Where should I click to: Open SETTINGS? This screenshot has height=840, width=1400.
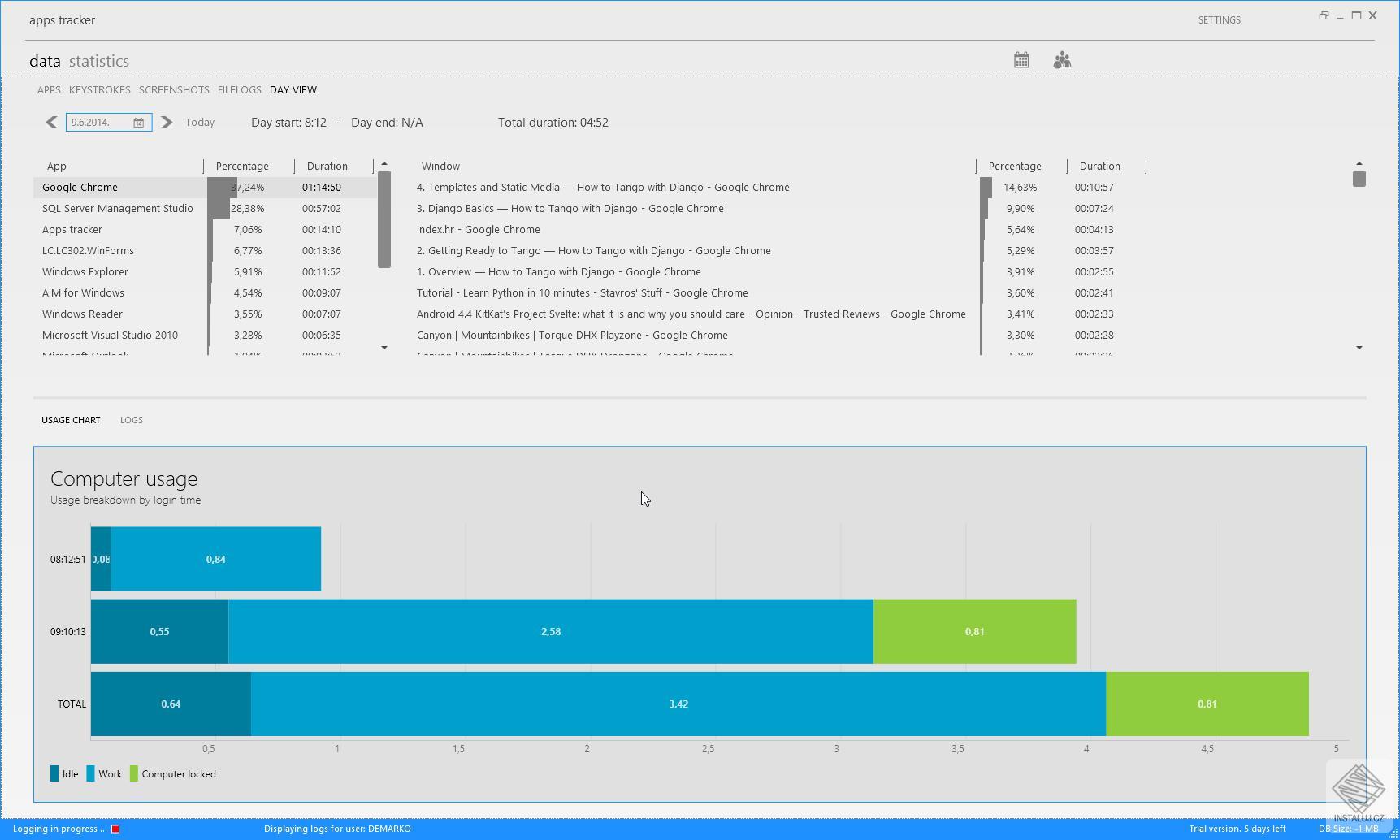pos(1219,20)
